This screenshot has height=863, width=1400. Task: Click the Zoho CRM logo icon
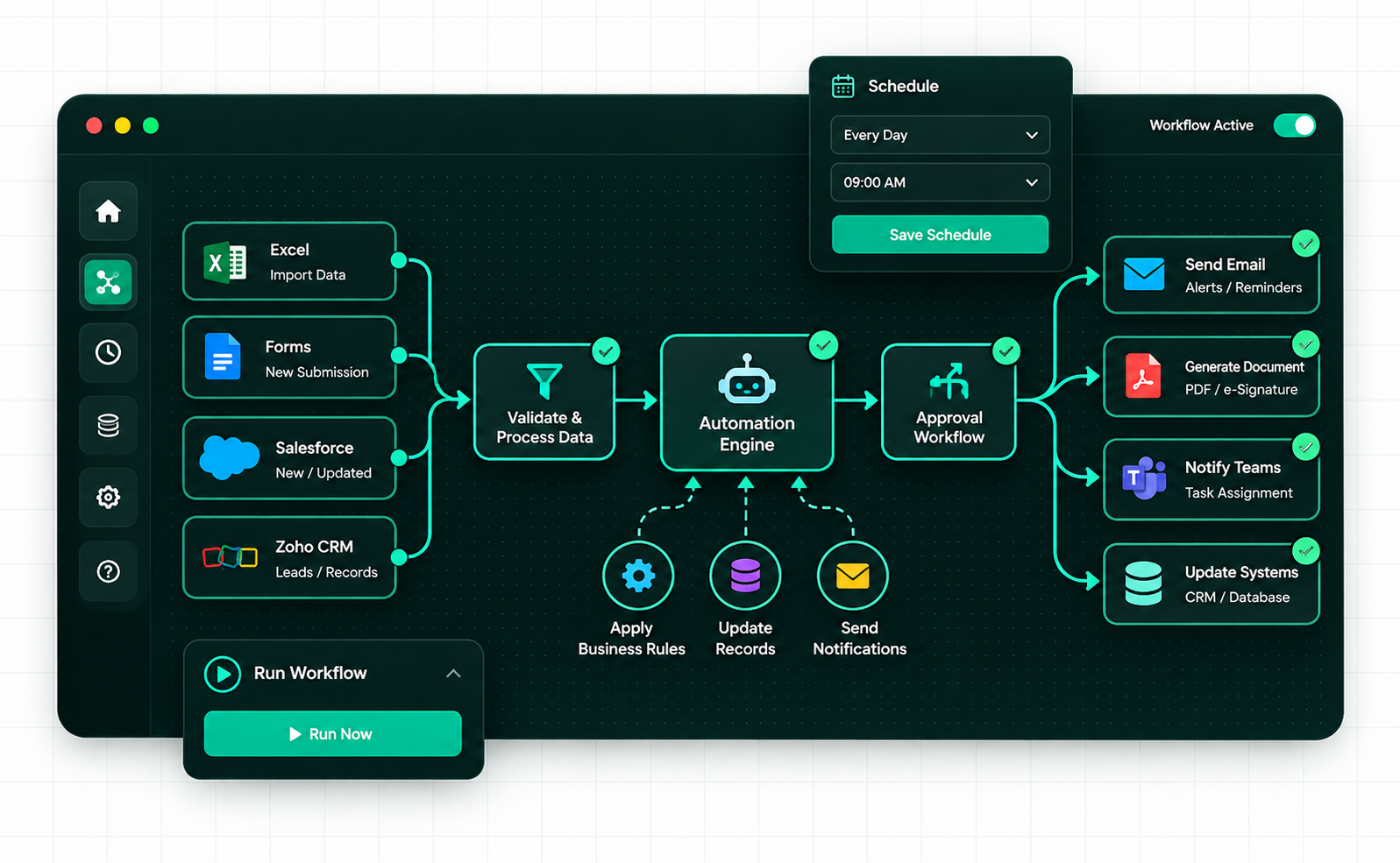coord(230,556)
